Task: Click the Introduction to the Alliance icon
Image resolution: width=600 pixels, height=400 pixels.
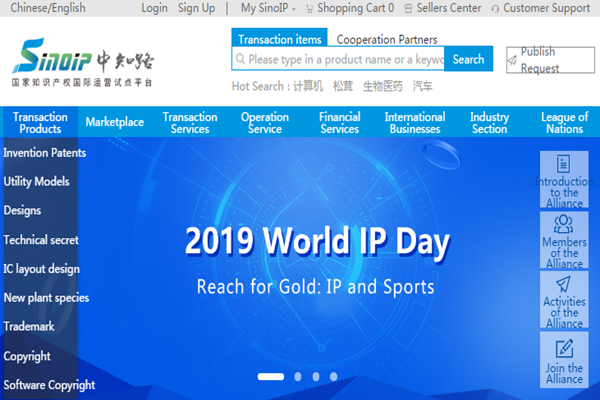Action: [x=564, y=163]
